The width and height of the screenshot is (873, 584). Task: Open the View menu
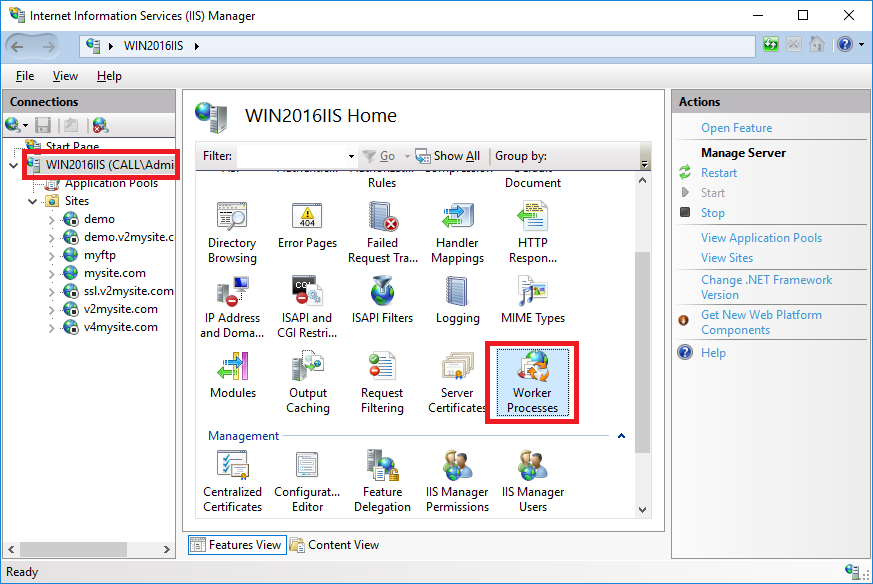65,76
